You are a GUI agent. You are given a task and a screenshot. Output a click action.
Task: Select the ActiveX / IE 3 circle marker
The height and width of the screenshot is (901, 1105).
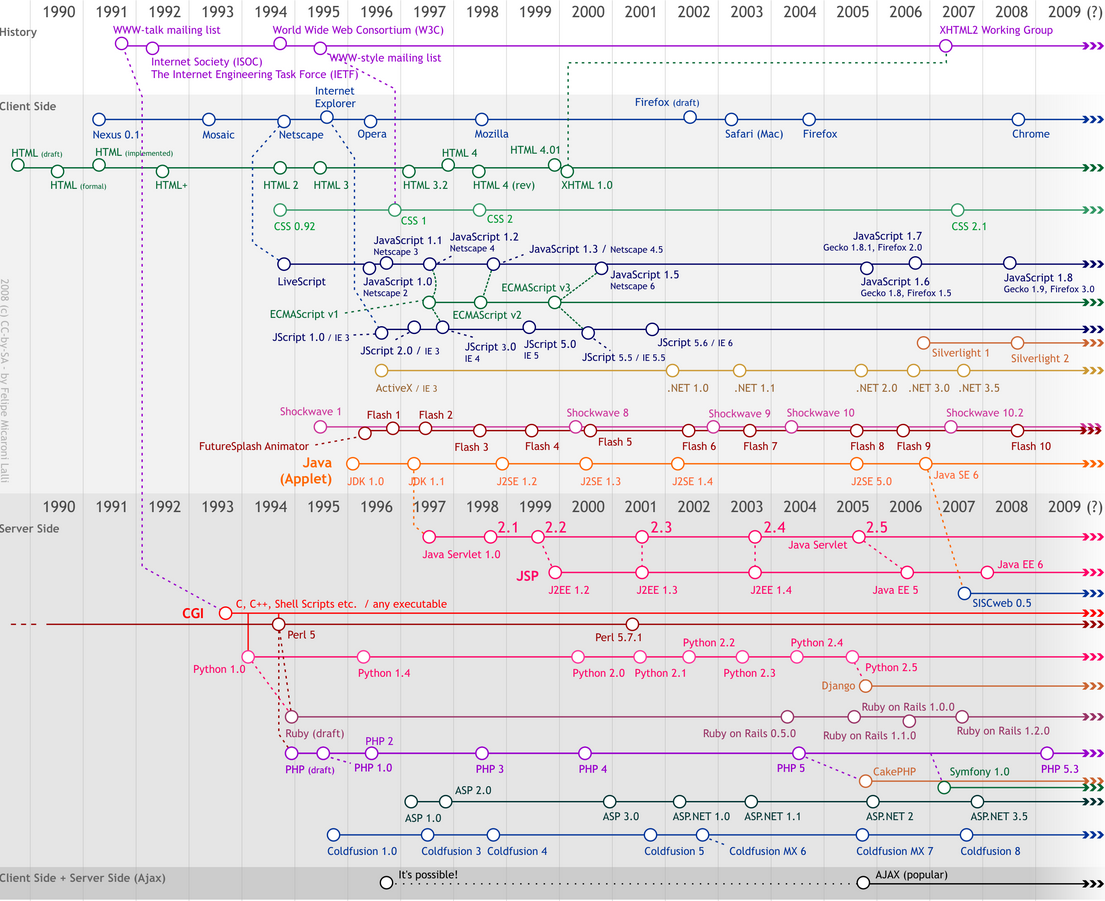[x=381, y=371]
